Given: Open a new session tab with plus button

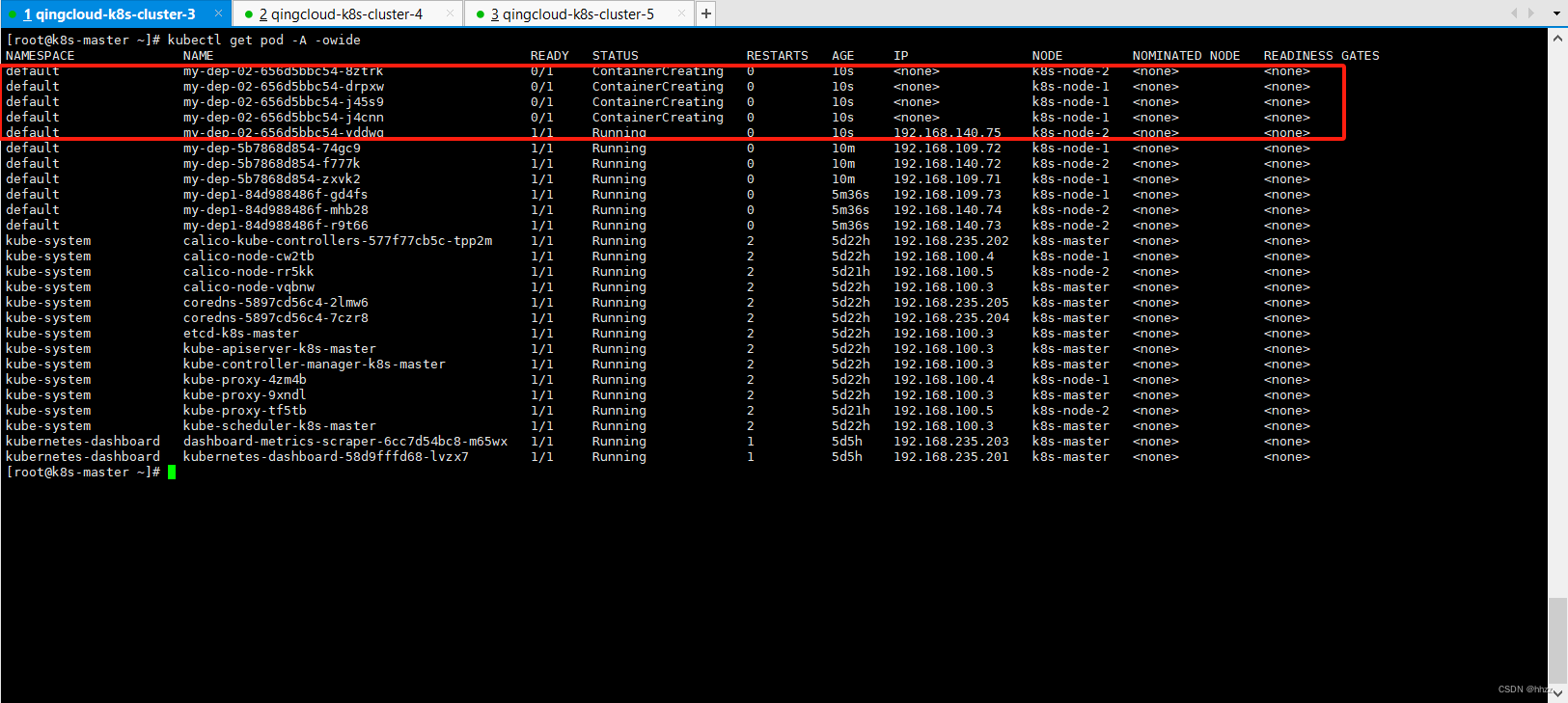Looking at the screenshot, I should coord(706,14).
